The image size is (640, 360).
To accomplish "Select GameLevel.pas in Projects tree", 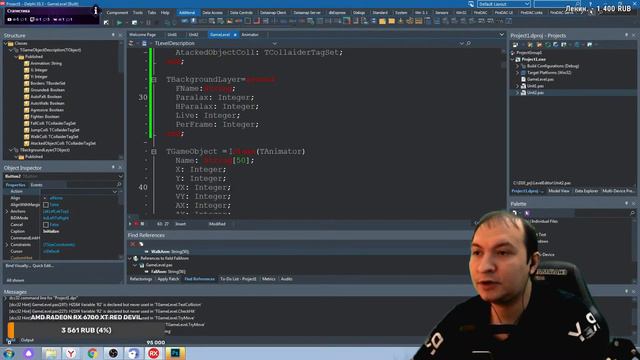I will (540, 80).
